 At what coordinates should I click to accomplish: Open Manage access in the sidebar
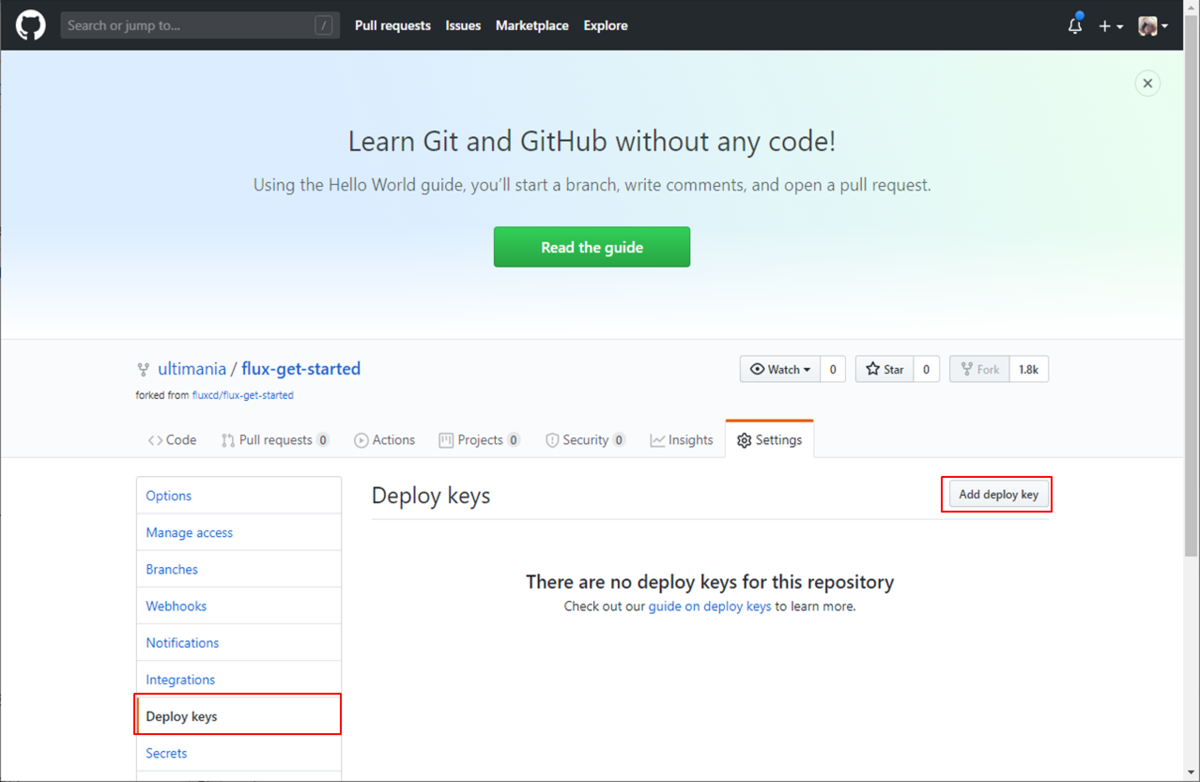[239, 533]
